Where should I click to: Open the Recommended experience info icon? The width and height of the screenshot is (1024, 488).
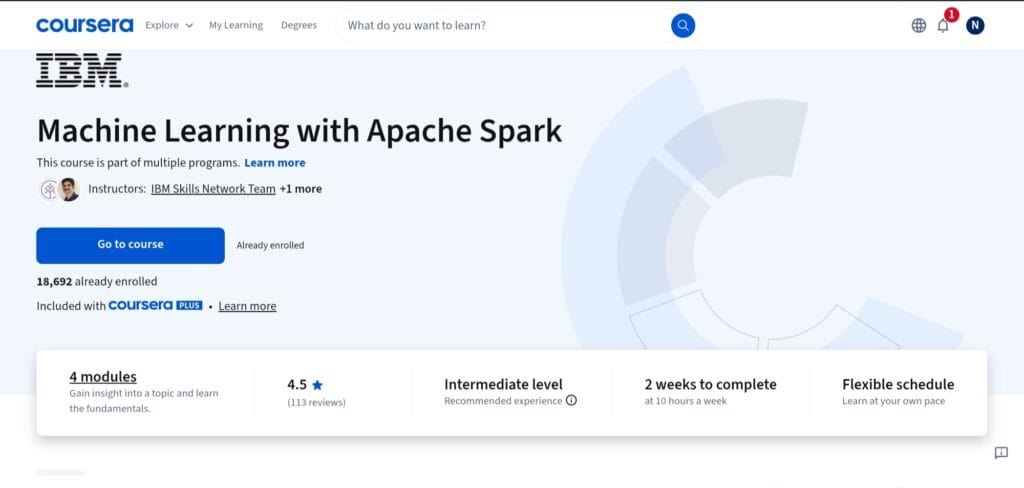tap(571, 400)
